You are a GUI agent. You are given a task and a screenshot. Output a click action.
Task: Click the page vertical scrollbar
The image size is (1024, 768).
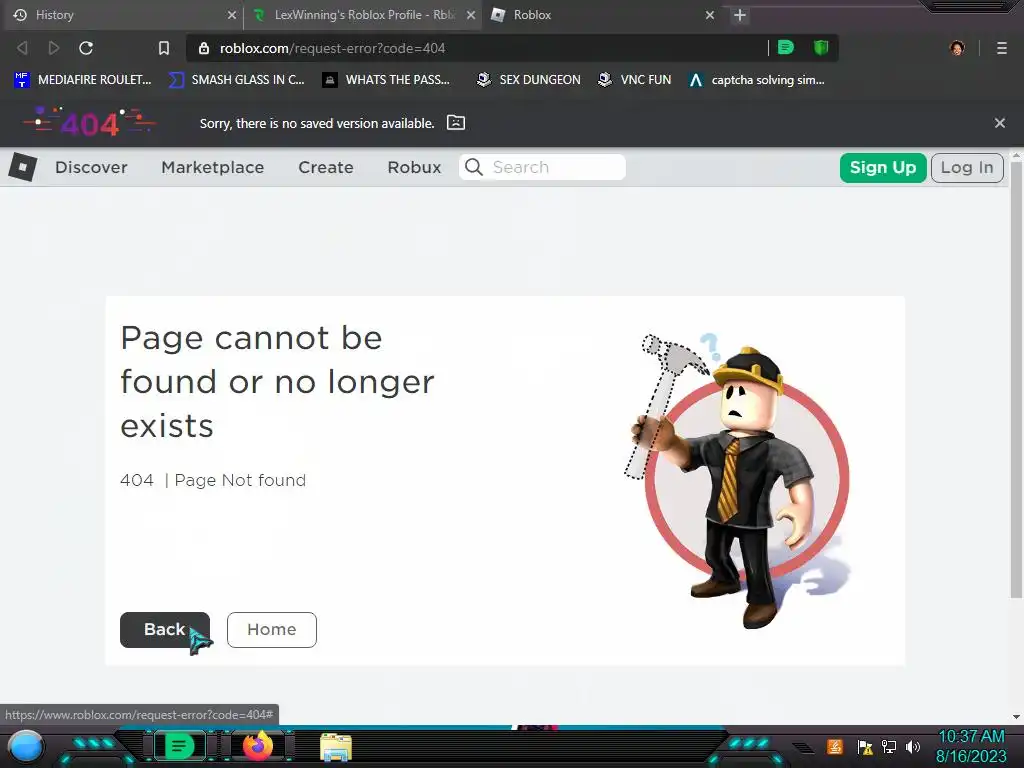1016,379
